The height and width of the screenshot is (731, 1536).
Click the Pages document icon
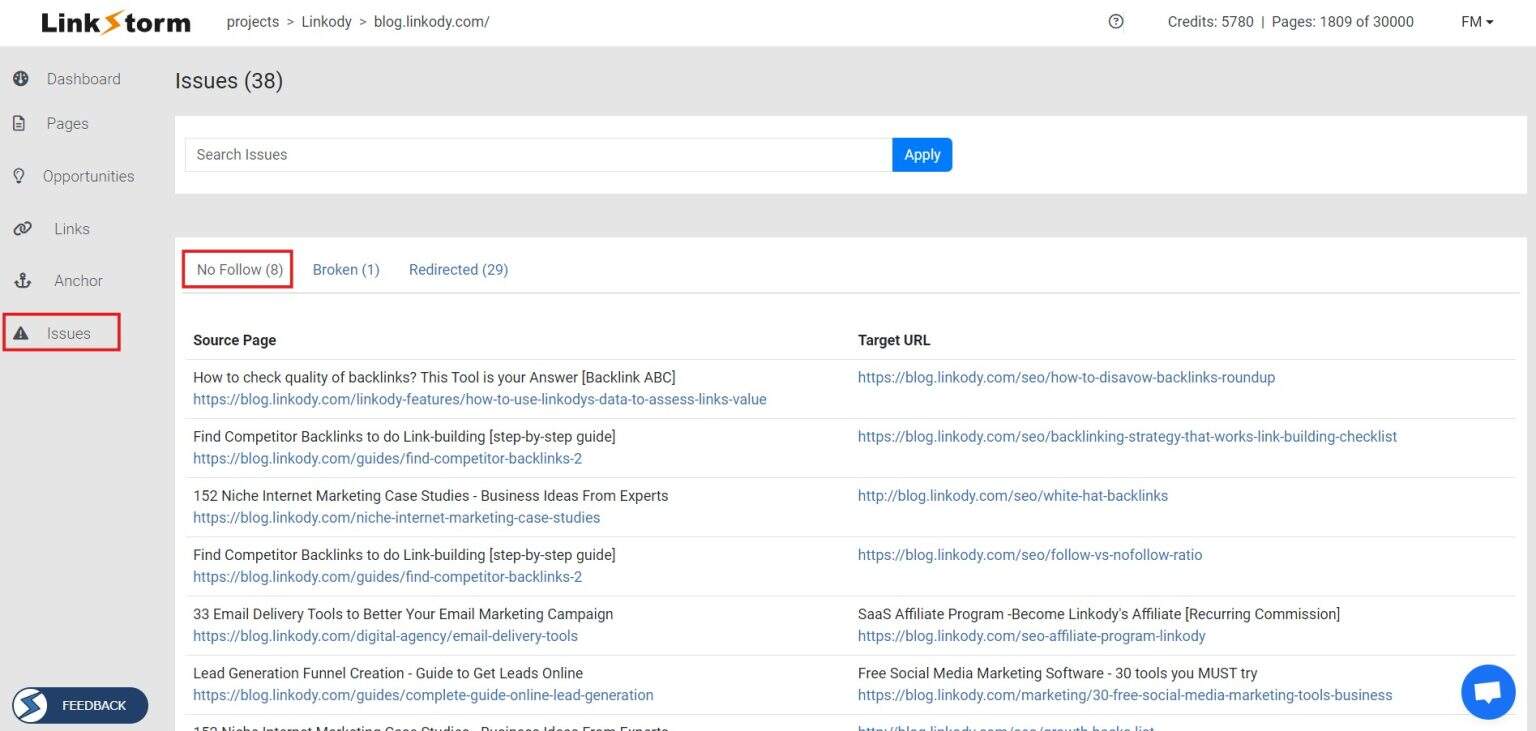19,124
